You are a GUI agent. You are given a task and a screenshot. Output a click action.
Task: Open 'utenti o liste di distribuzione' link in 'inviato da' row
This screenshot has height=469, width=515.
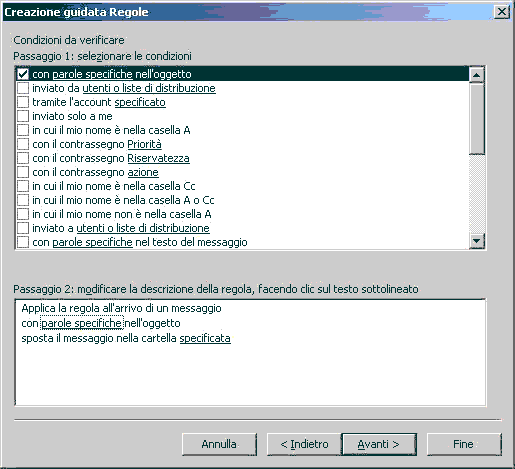pos(149,88)
